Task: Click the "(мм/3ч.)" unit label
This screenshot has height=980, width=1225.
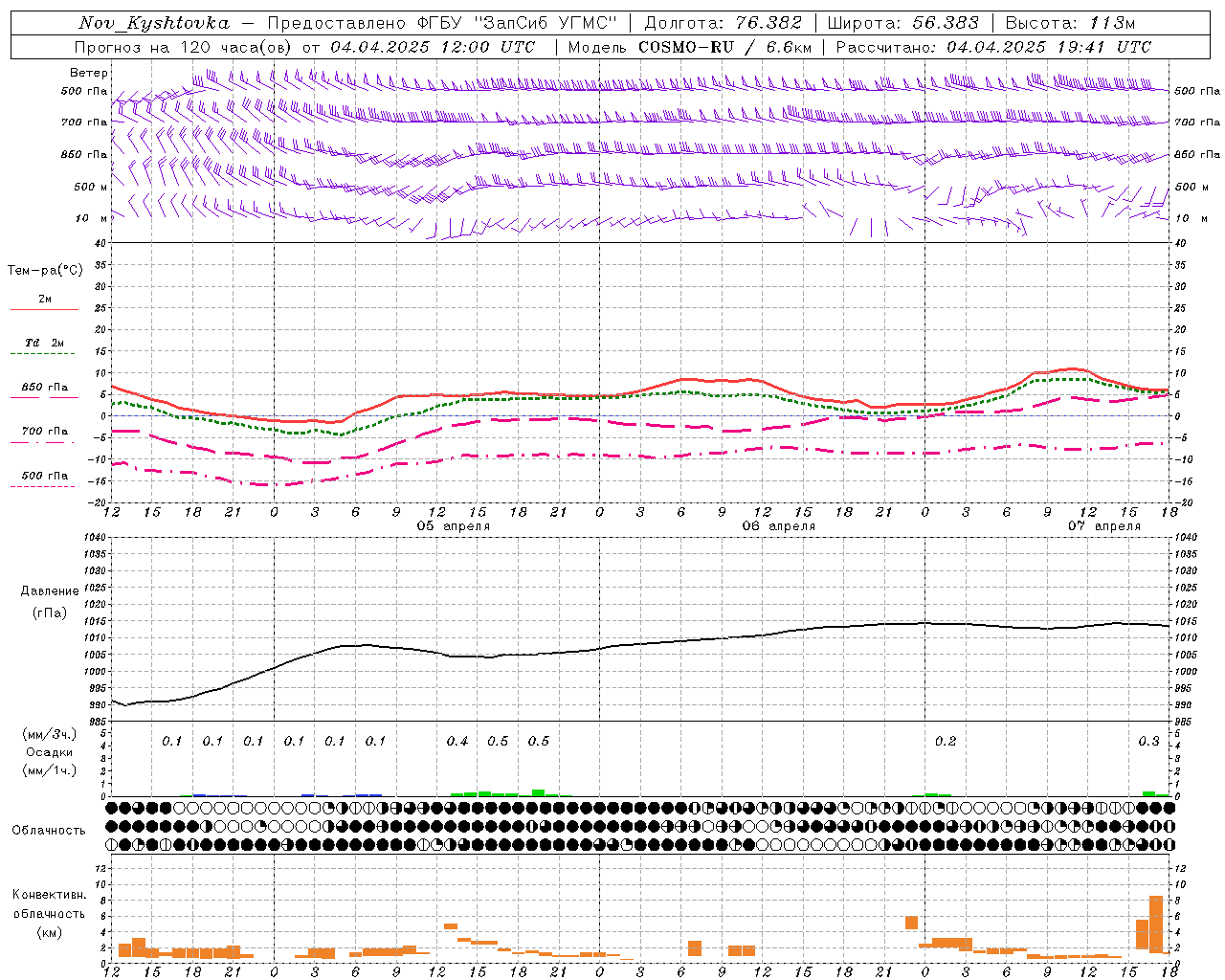Action: click(49, 734)
